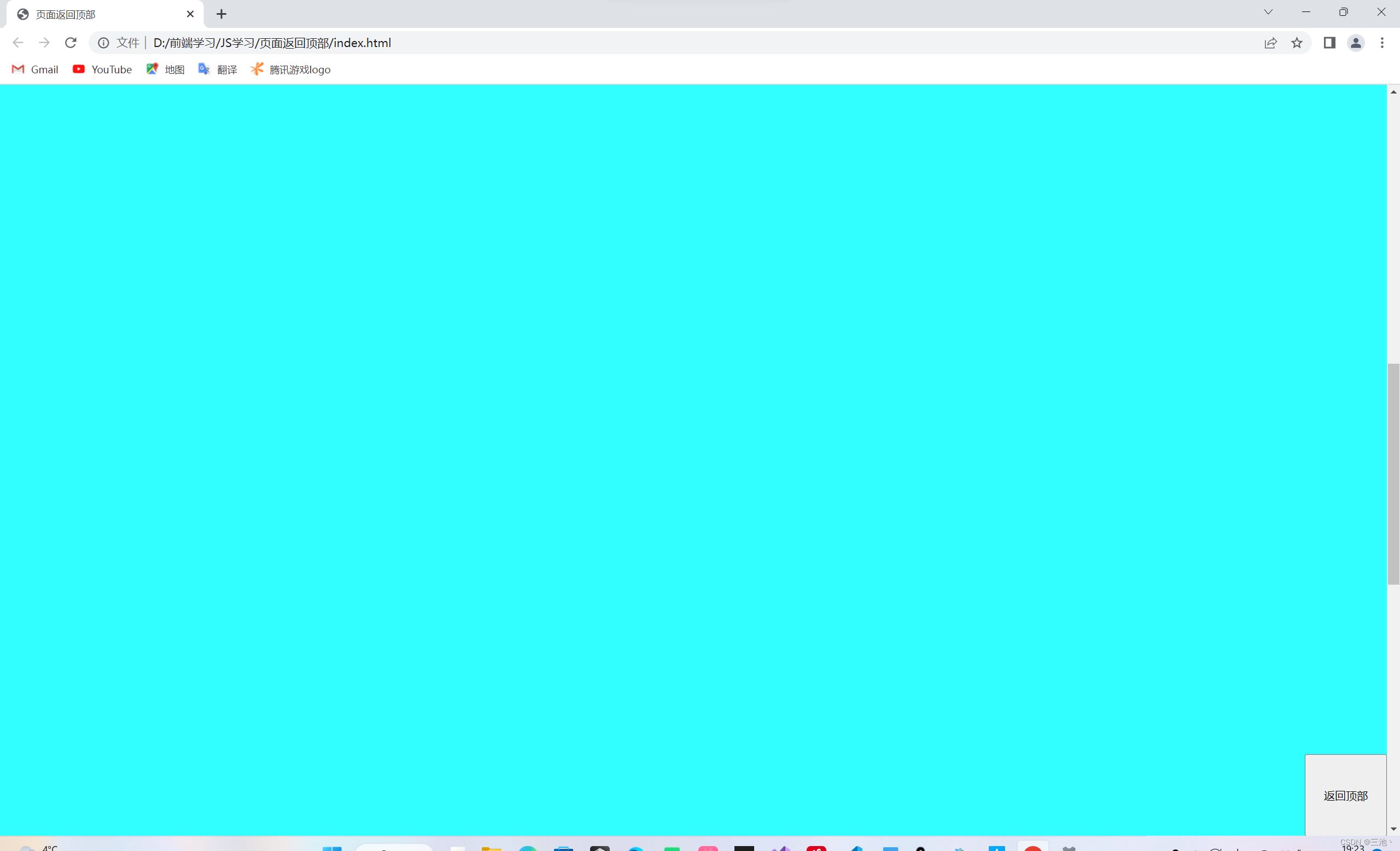1400x851 pixels.
Task: Toggle the browser profile account icon
Action: click(x=1357, y=42)
